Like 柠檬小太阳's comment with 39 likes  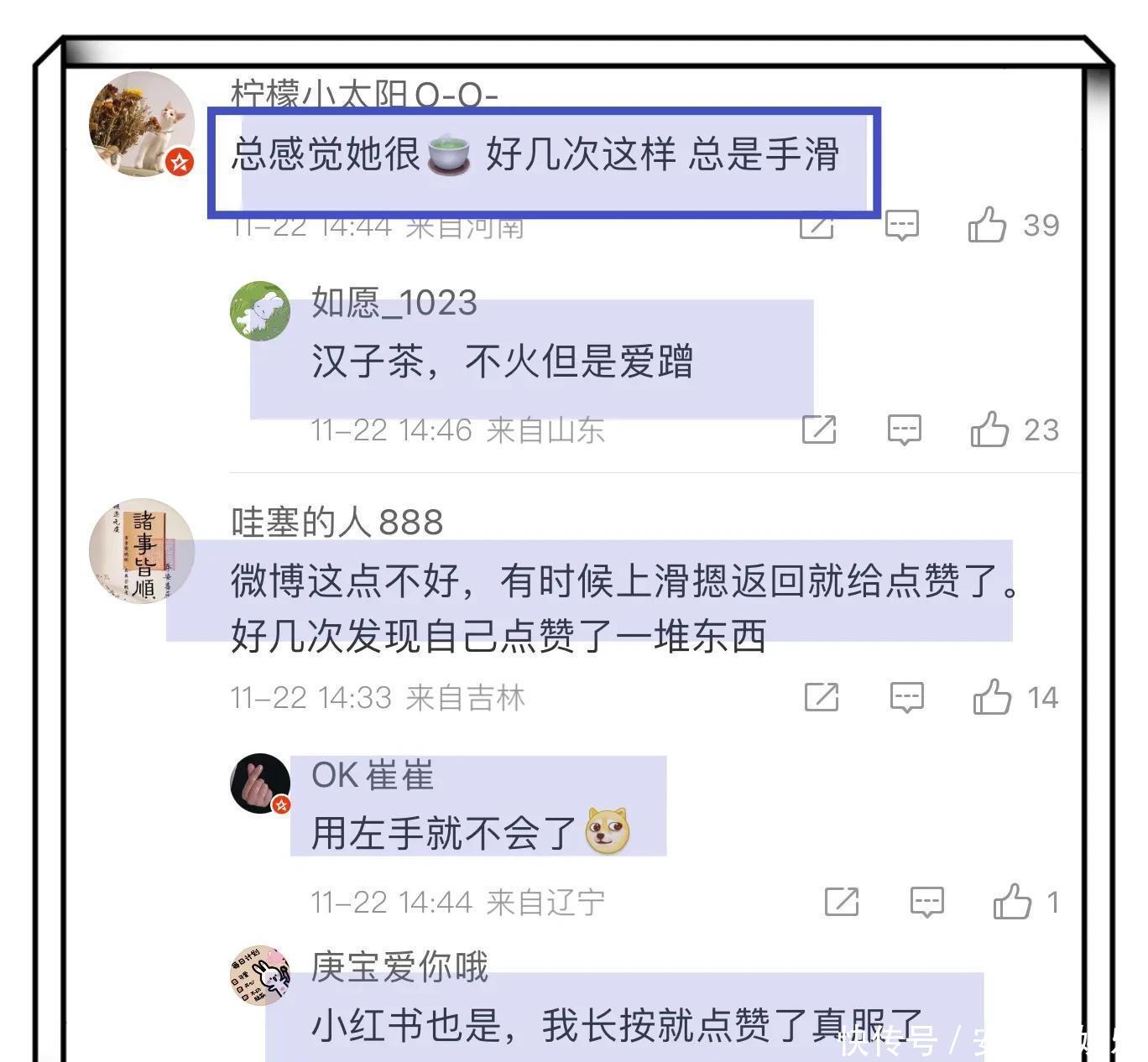(x=987, y=225)
